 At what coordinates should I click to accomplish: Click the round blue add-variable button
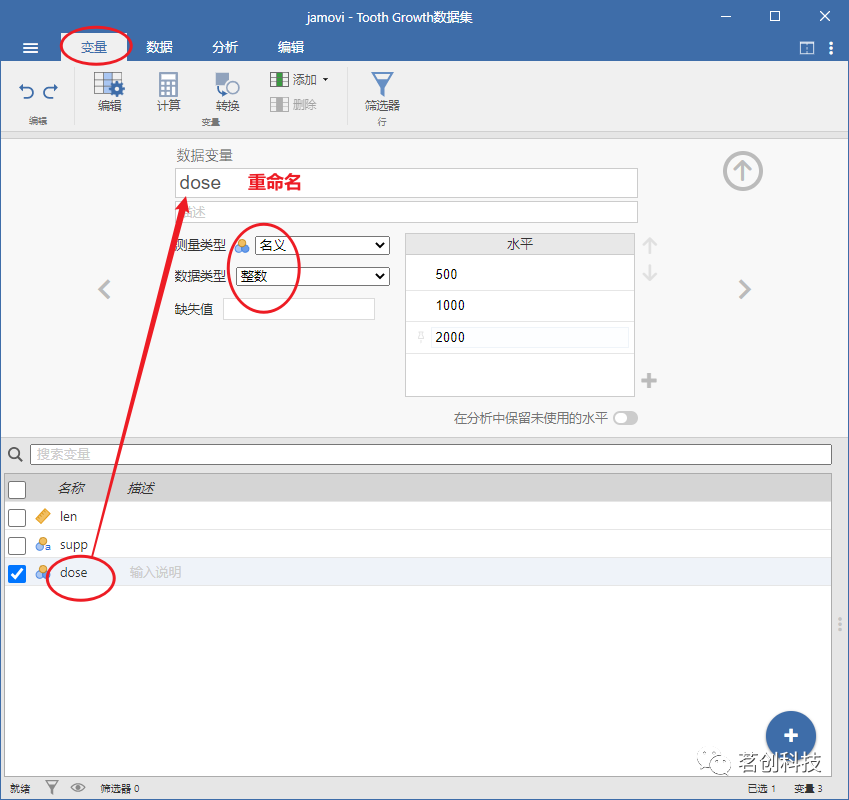point(791,736)
